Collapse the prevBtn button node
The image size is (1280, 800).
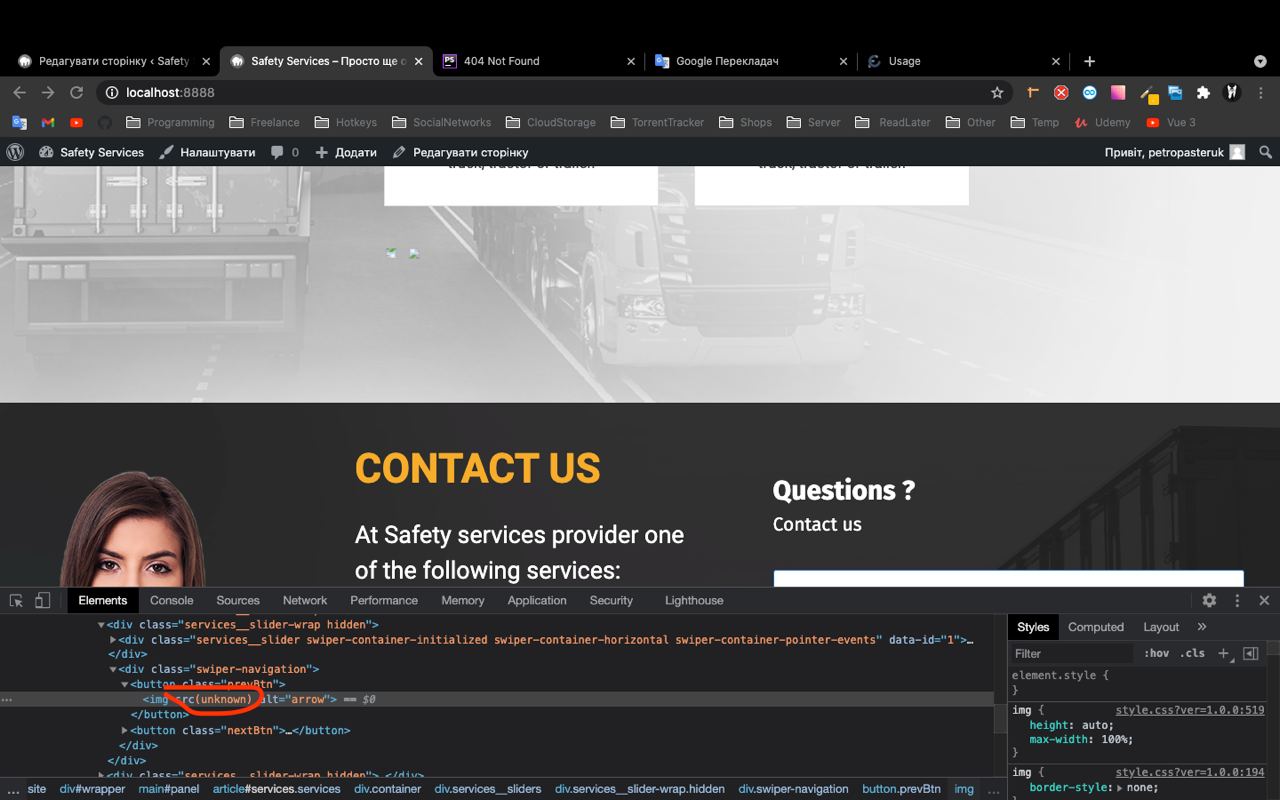coord(125,684)
